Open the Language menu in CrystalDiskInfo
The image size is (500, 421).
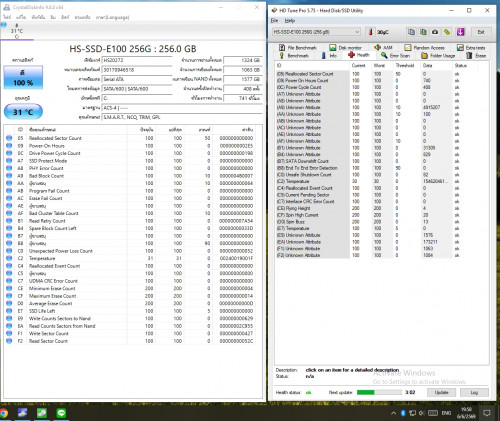pos(112,17)
